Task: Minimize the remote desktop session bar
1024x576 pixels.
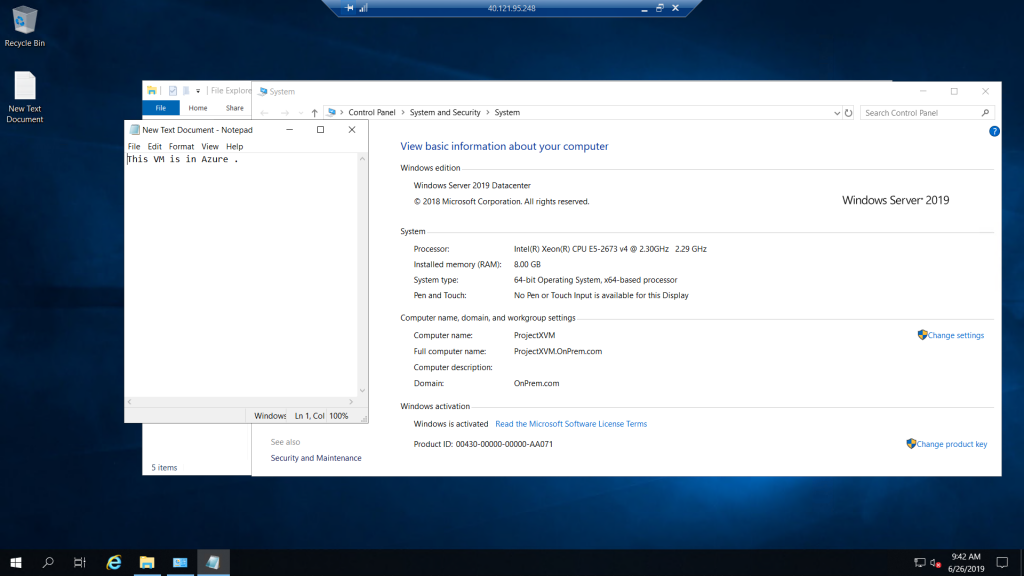Action: coord(644,8)
